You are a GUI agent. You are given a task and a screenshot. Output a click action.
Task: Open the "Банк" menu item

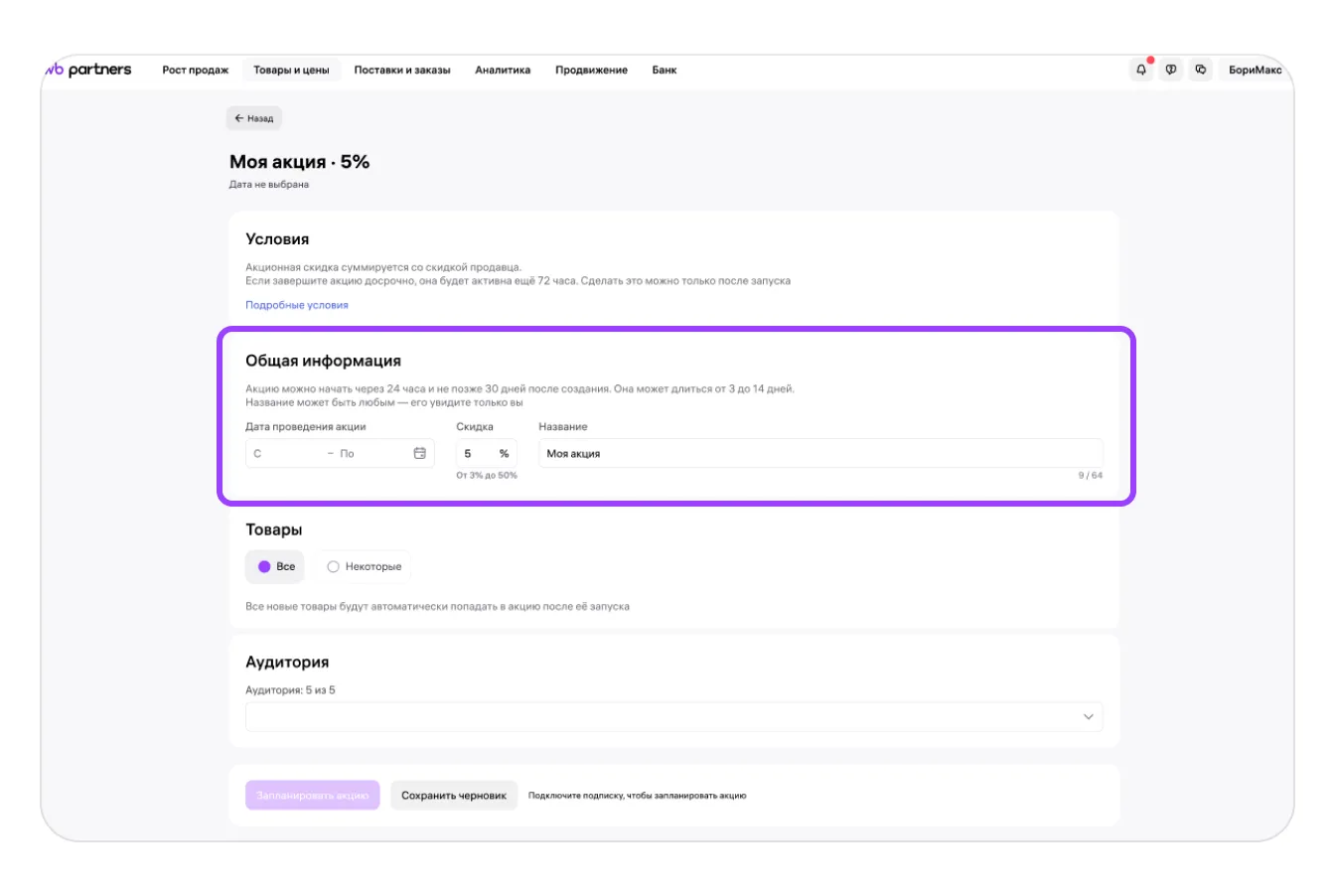click(665, 70)
